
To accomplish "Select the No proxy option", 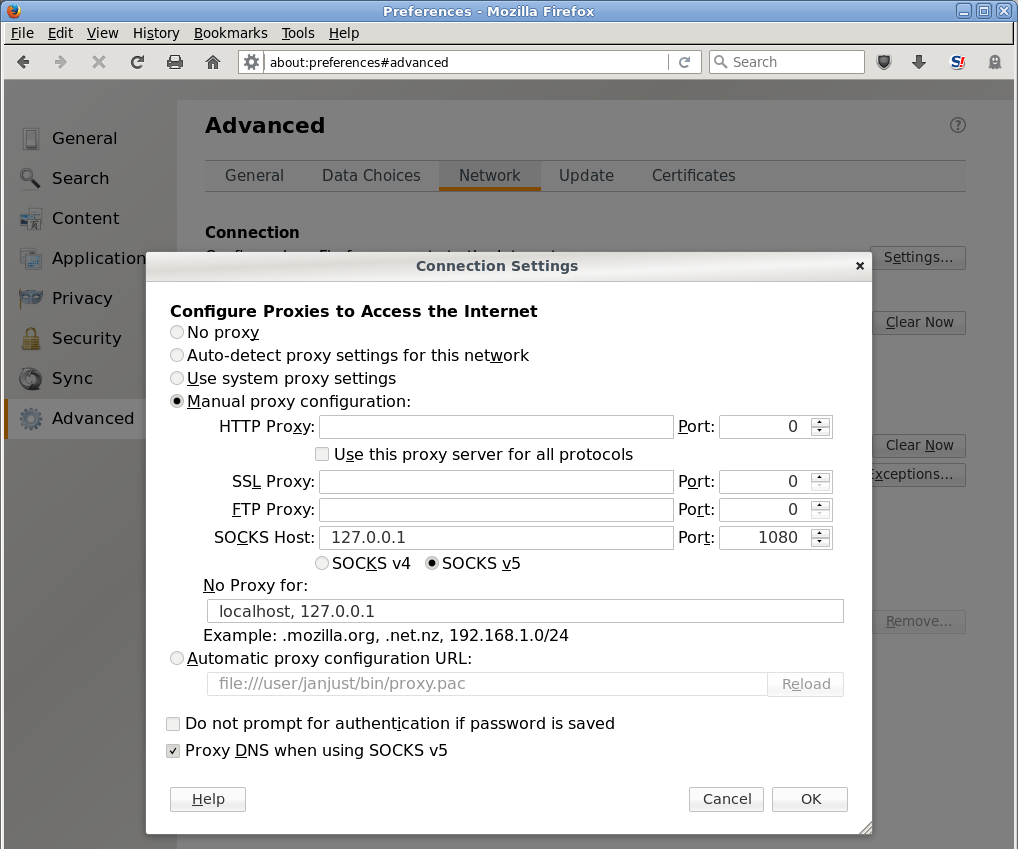I will point(177,332).
